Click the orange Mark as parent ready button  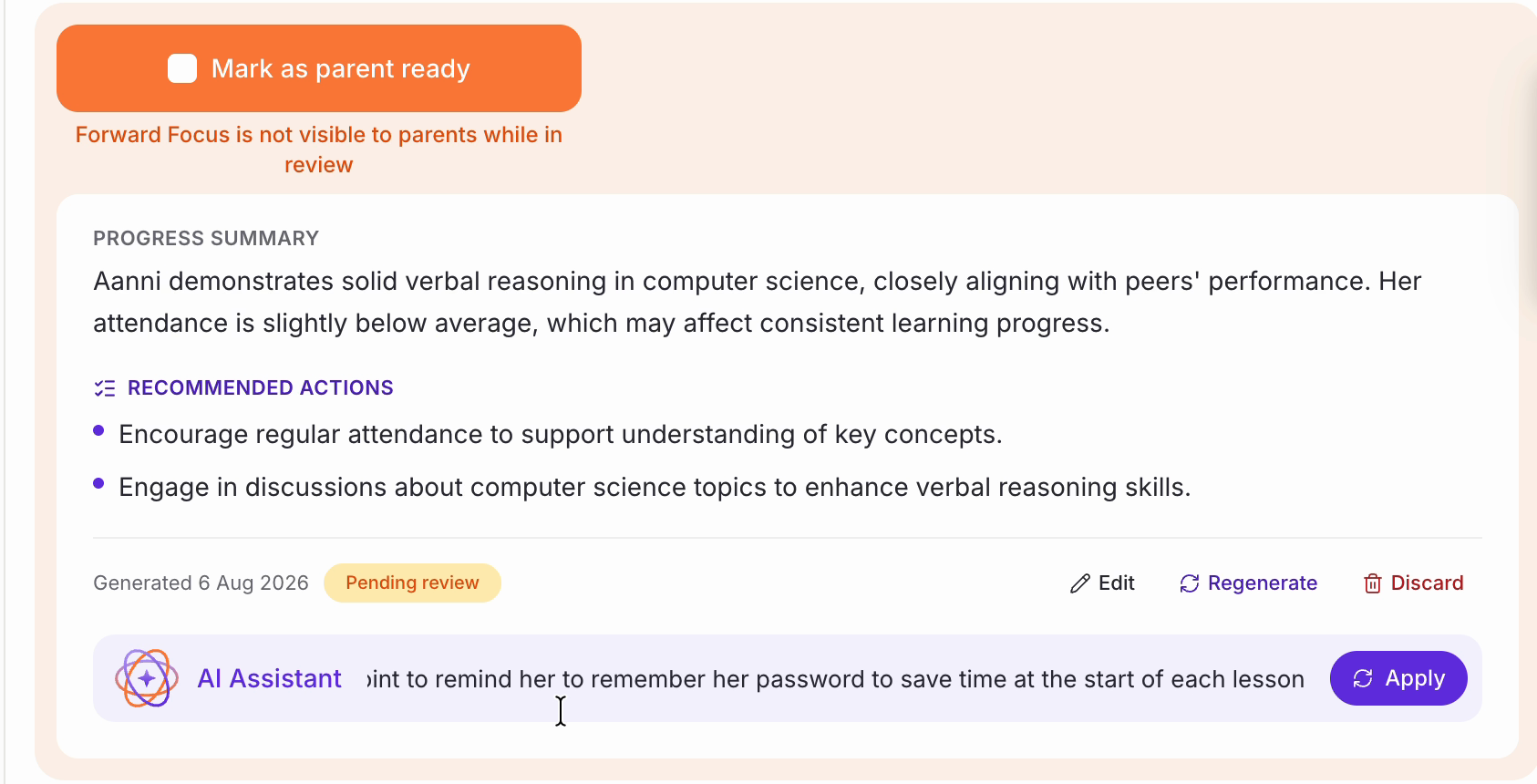point(319,68)
